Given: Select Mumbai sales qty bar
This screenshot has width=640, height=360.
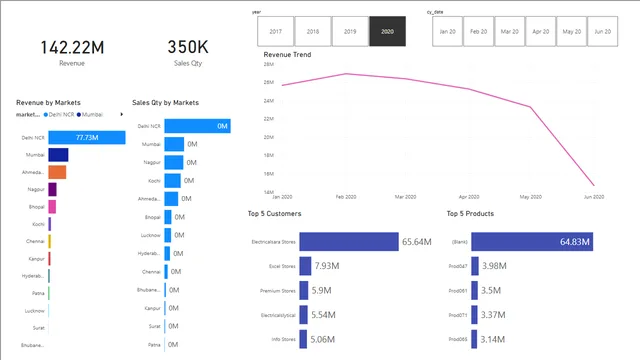Looking at the screenshot, I should click(x=174, y=144).
